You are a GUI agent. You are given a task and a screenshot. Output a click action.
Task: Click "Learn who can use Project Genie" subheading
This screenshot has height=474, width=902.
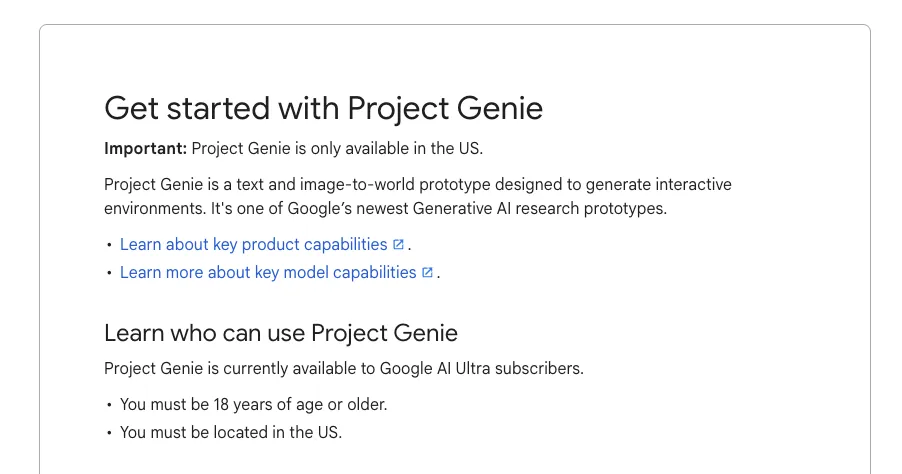click(x=280, y=333)
